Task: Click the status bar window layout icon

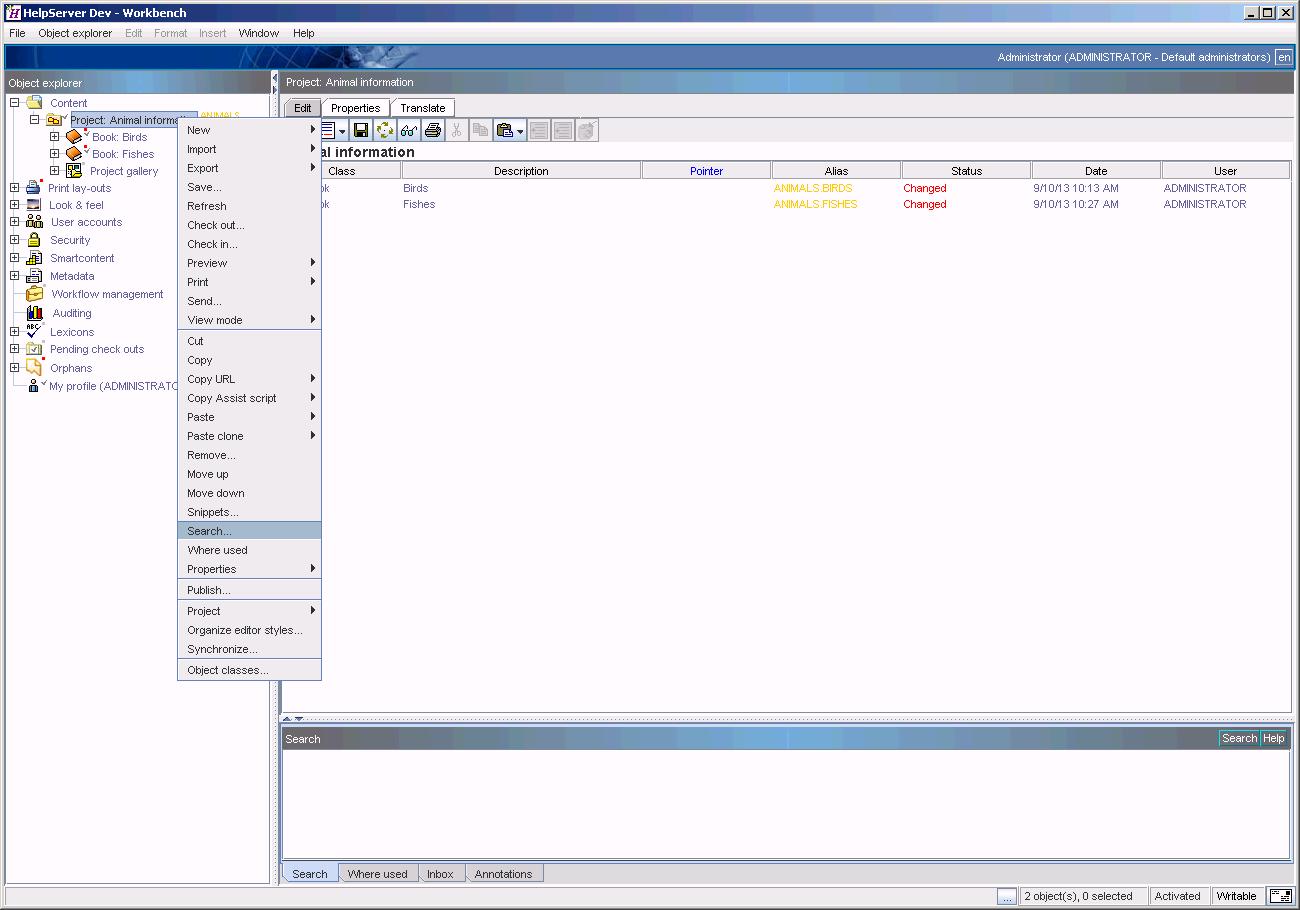Action: pyautogui.click(x=1280, y=896)
